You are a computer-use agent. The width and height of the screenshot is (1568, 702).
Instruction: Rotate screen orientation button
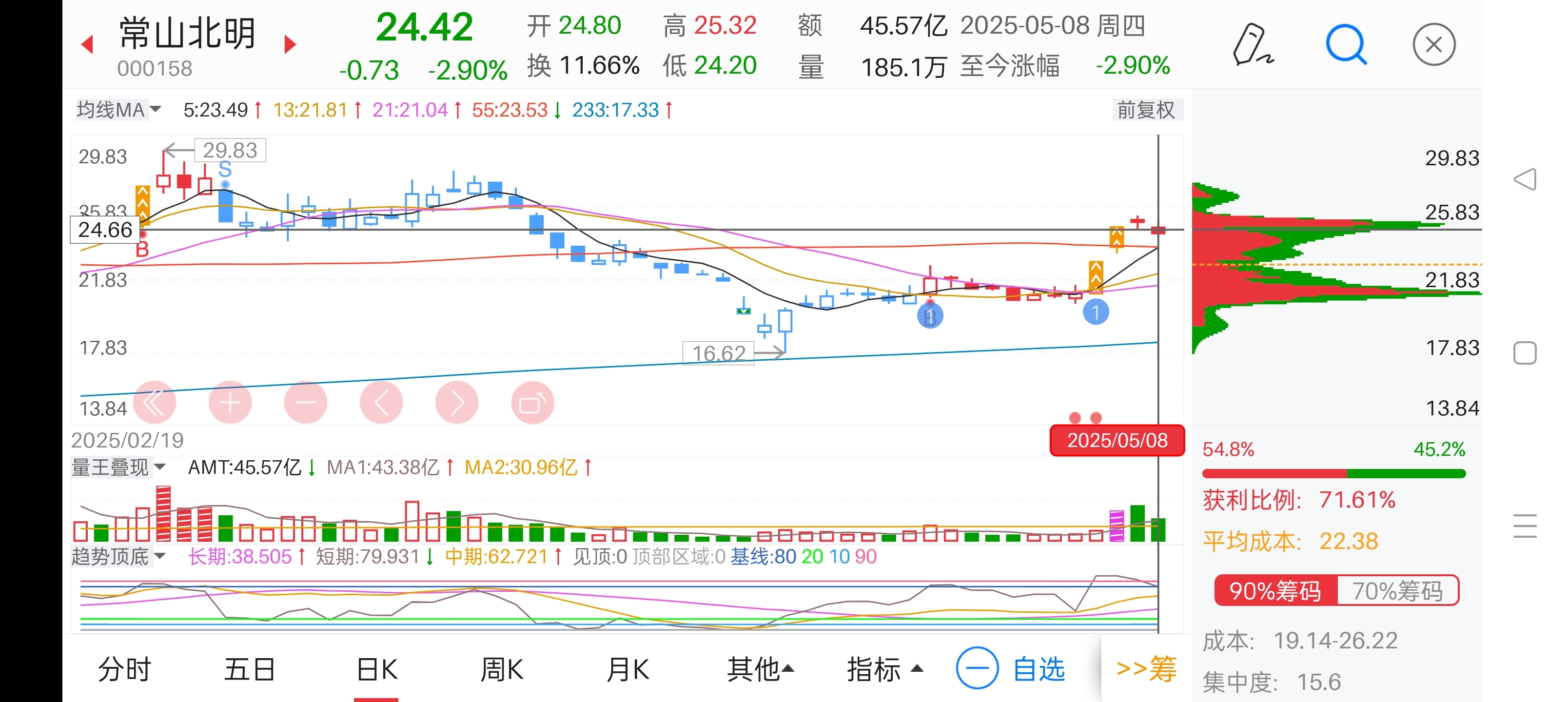pos(532,403)
